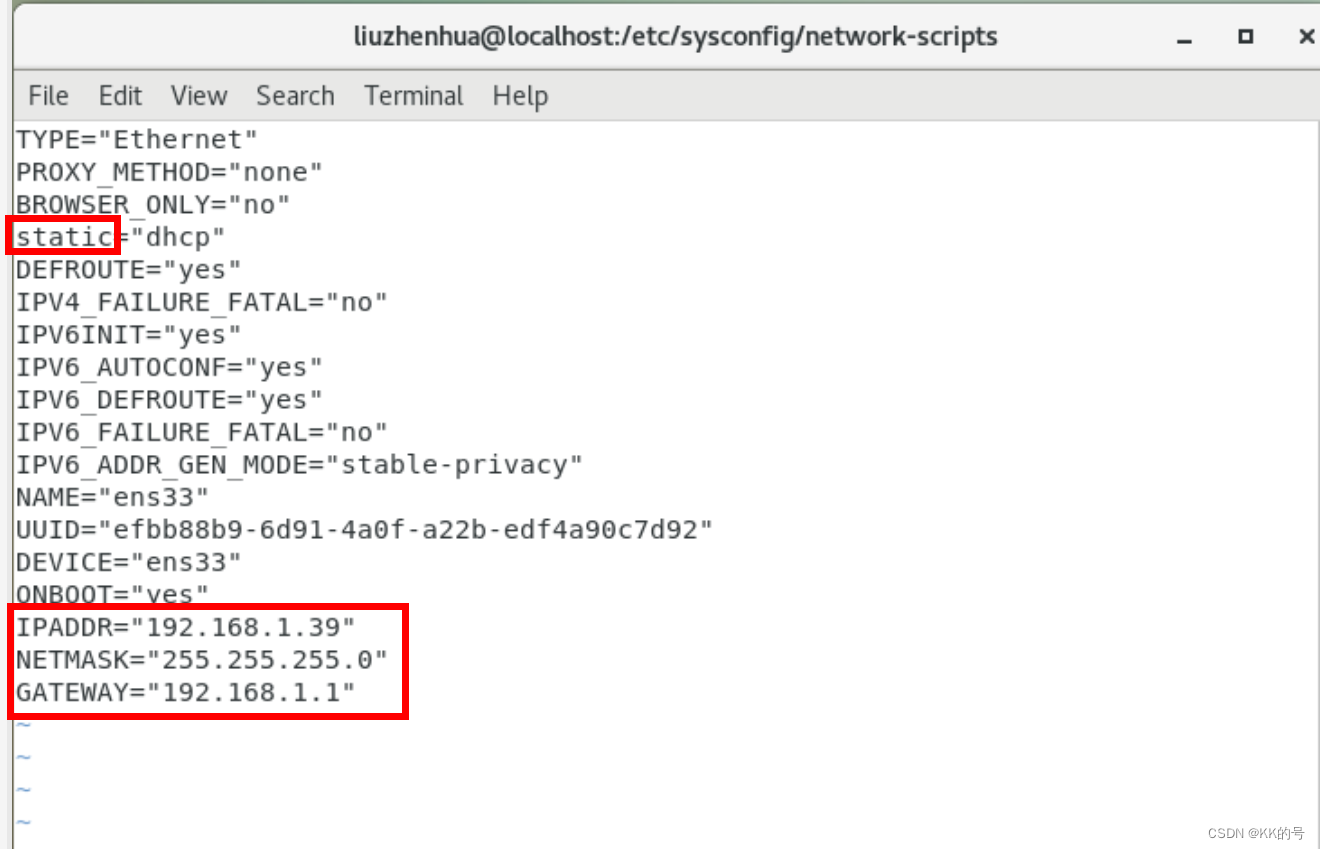Select the DEVICE="ens33" line
1320x849 pixels.
tap(125, 561)
